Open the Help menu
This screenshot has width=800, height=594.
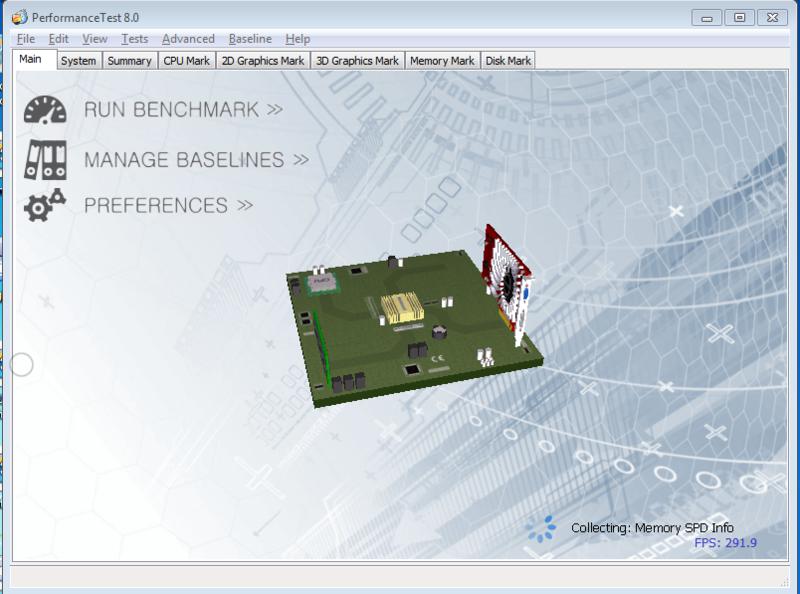[297, 39]
